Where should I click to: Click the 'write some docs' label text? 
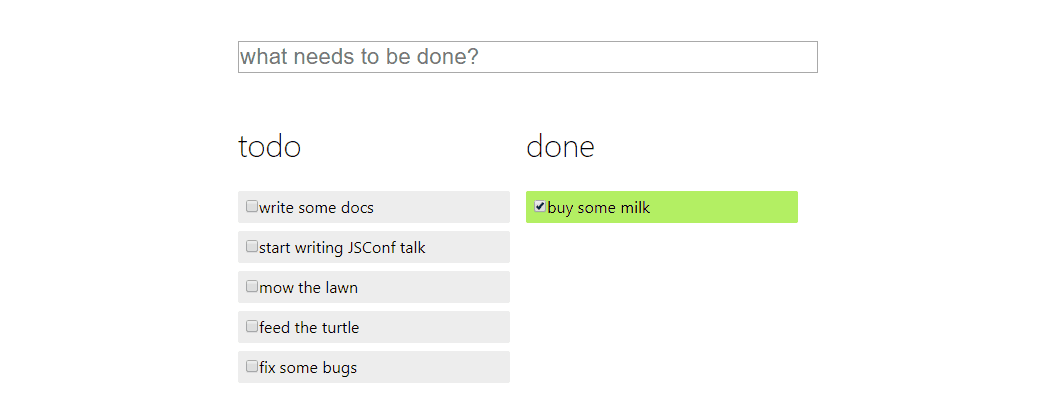[316, 208]
